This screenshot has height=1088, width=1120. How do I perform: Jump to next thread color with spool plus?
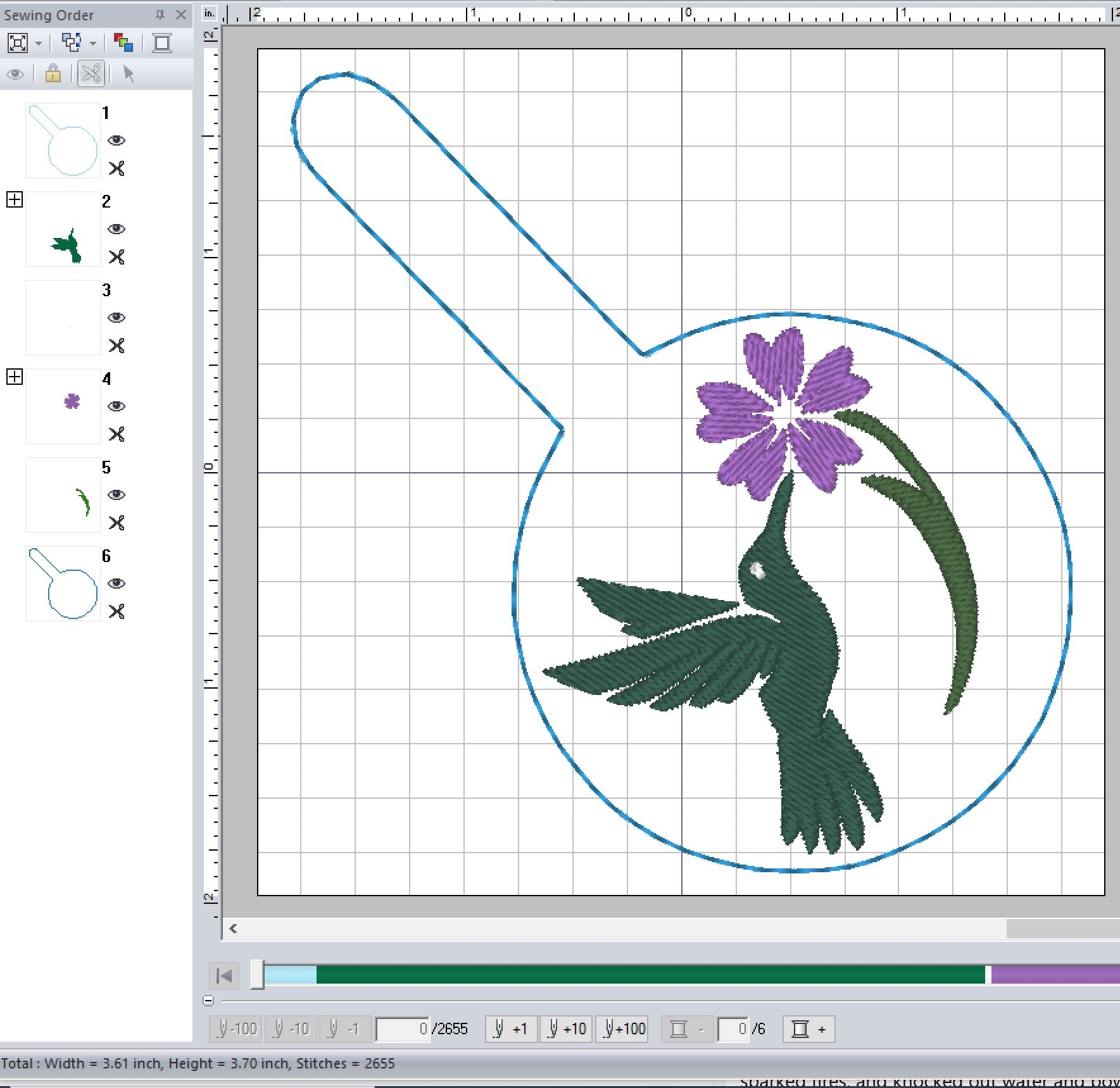click(809, 1029)
